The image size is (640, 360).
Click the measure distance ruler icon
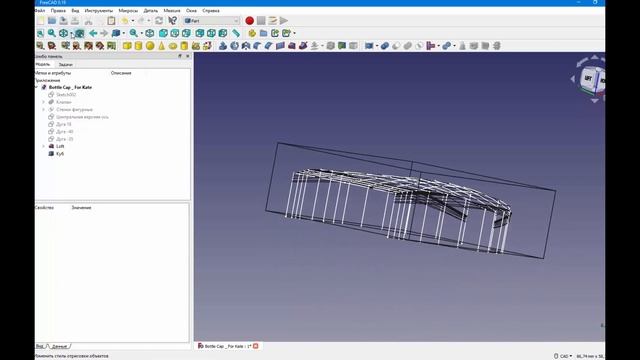tap(236, 33)
